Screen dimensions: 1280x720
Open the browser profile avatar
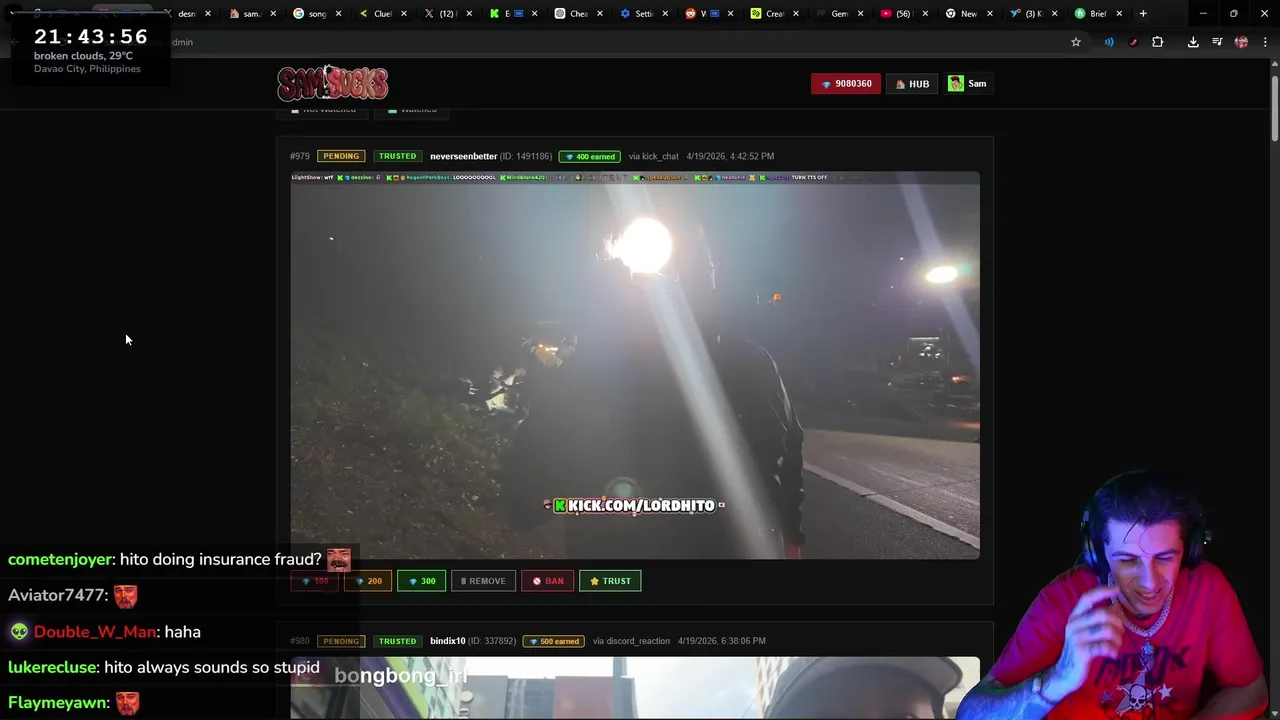click(1241, 42)
